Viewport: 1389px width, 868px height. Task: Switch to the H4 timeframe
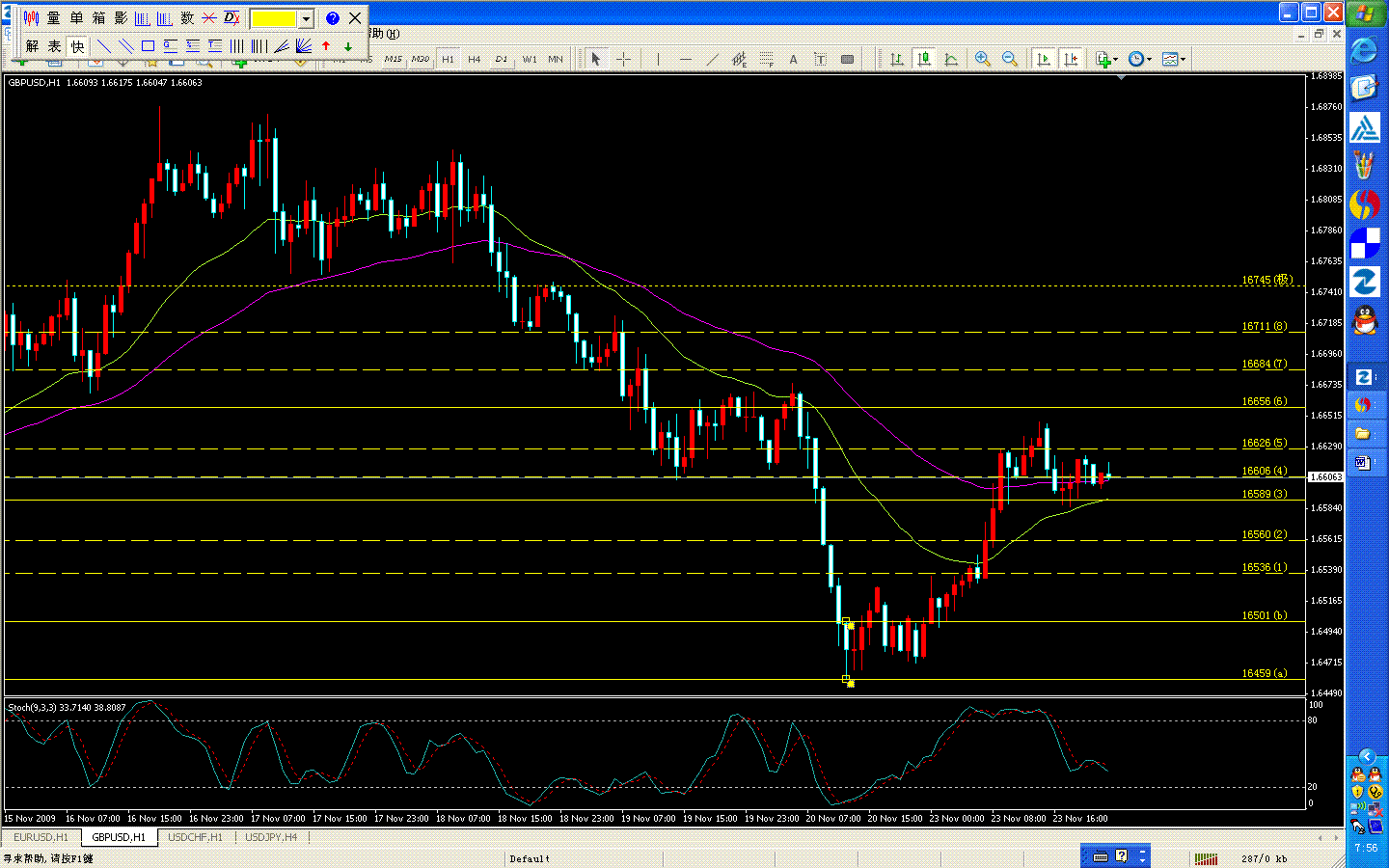[475, 60]
